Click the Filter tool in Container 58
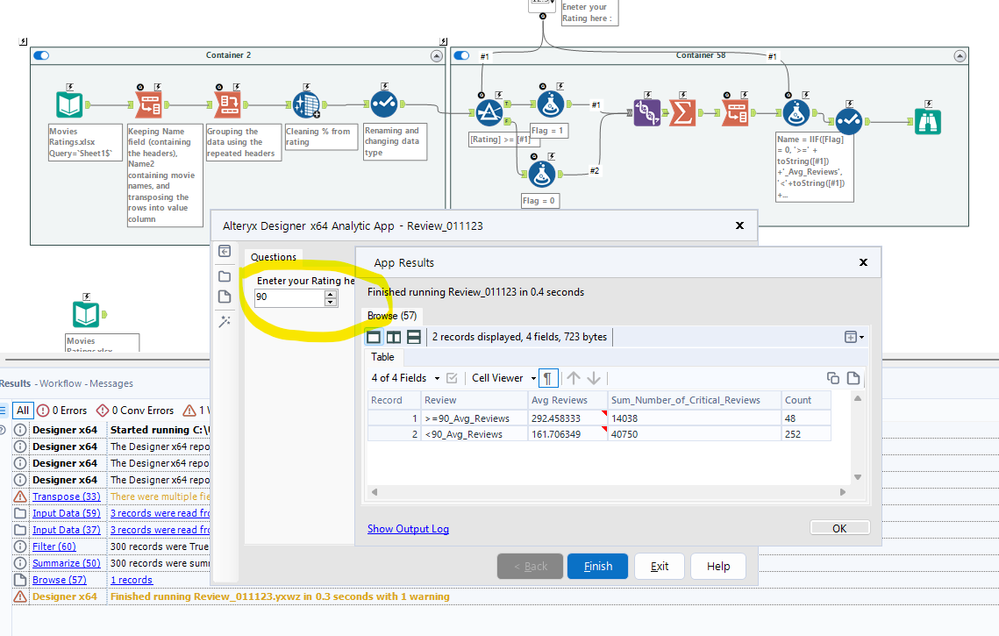999x636 pixels. tap(489, 111)
